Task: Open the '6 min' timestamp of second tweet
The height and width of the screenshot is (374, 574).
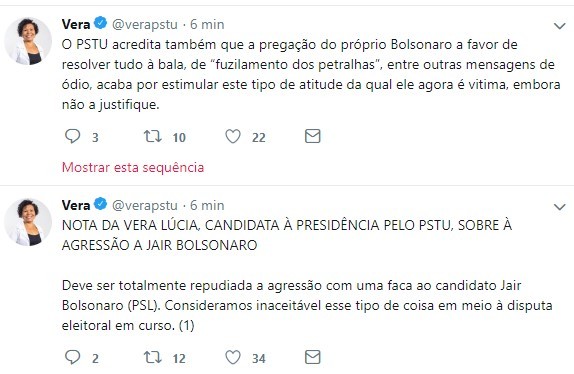Action: click(207, 205)
